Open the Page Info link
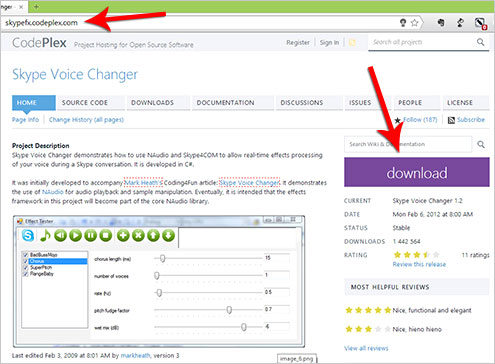The image size is (495, 364). 25,120
